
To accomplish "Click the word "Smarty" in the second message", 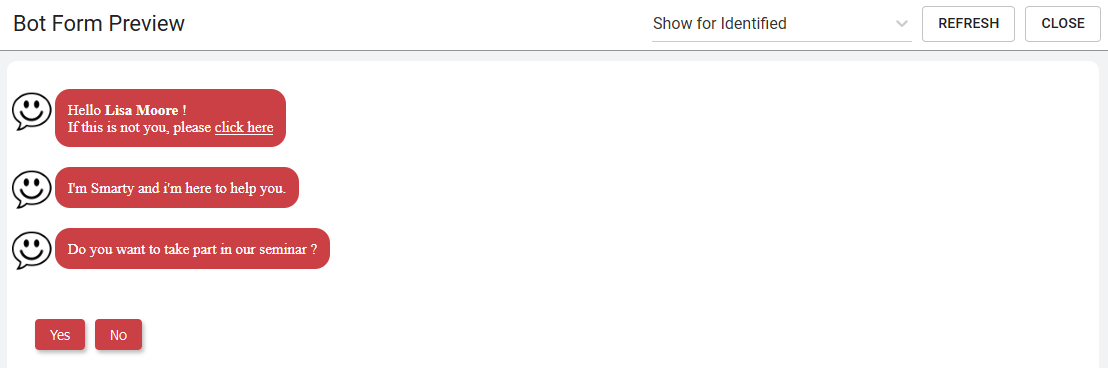I will pyautogui.click(x=112, y=189).
